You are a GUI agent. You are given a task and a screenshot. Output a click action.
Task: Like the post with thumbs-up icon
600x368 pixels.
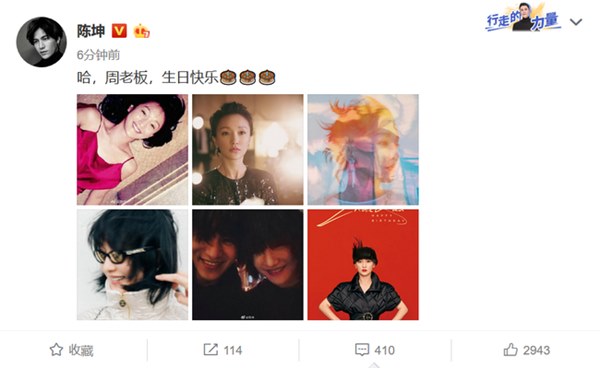(510, 350)
